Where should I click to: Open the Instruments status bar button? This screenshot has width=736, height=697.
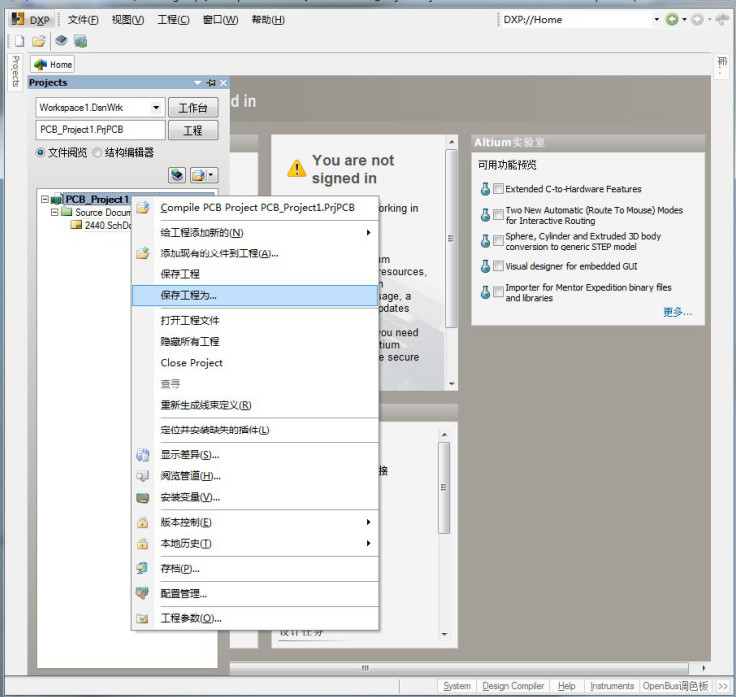[x=612, y=686]
